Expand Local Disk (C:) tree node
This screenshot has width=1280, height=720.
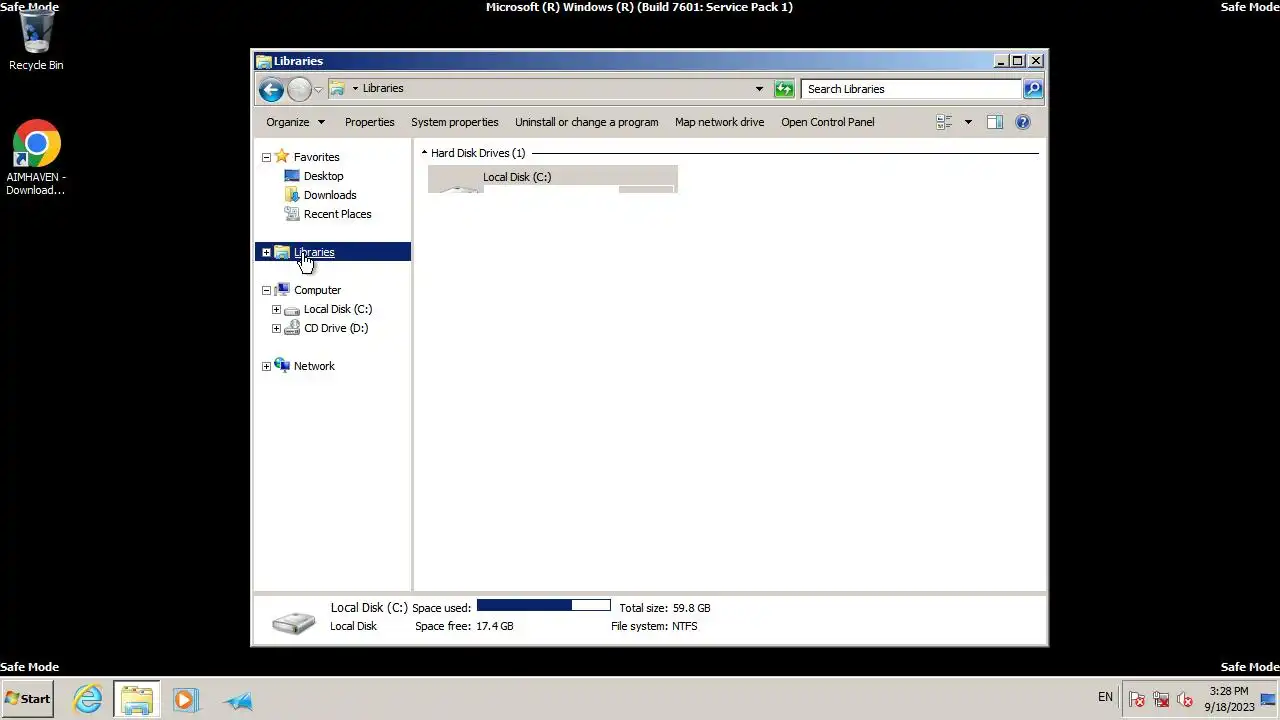(x=277, y=309)
